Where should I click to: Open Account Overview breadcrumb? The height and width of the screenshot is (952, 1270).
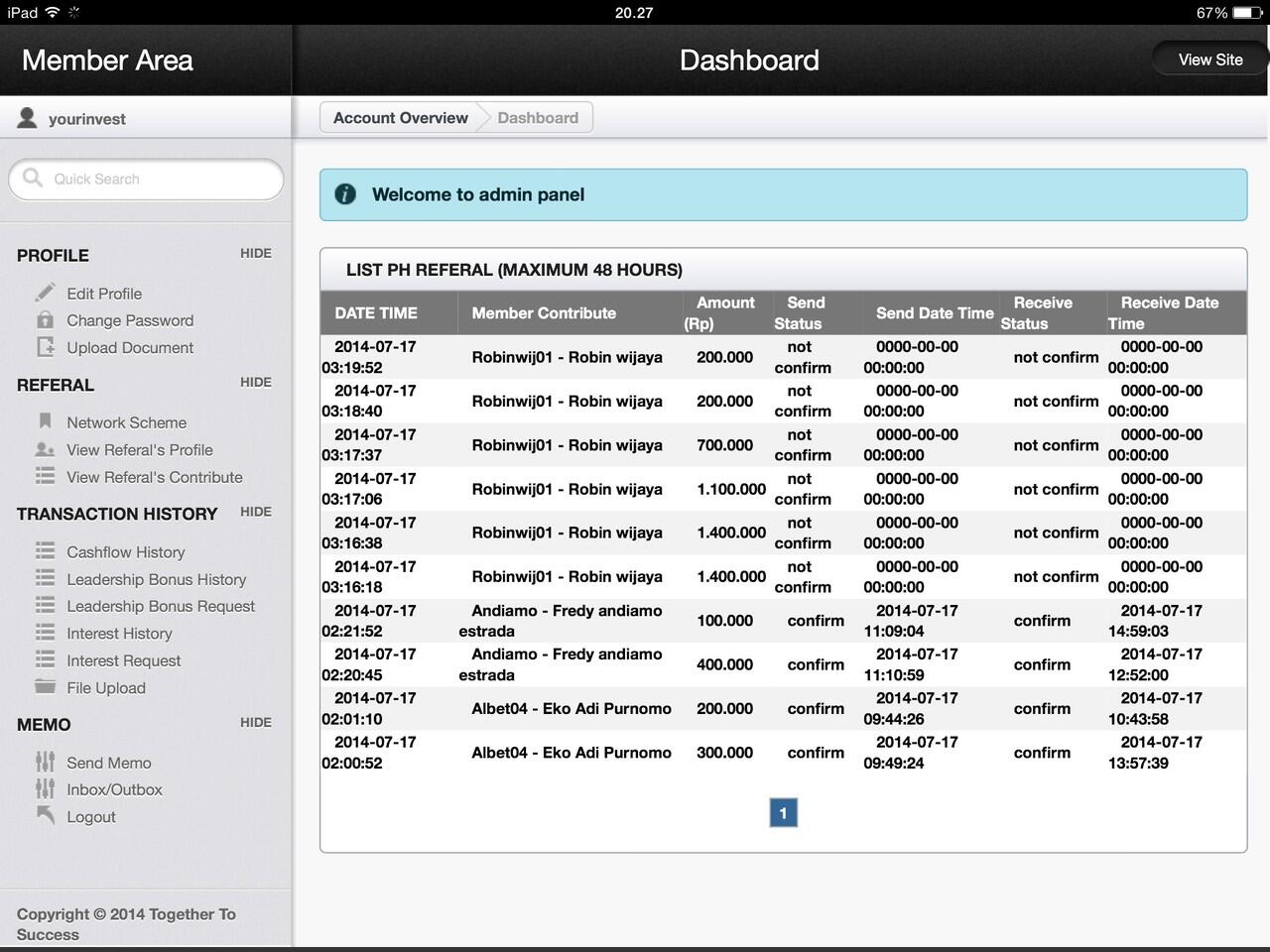(x=400, y=117)
